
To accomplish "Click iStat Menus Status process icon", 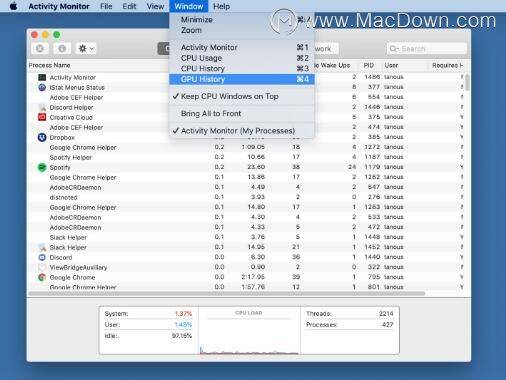I will click(42, 87).
